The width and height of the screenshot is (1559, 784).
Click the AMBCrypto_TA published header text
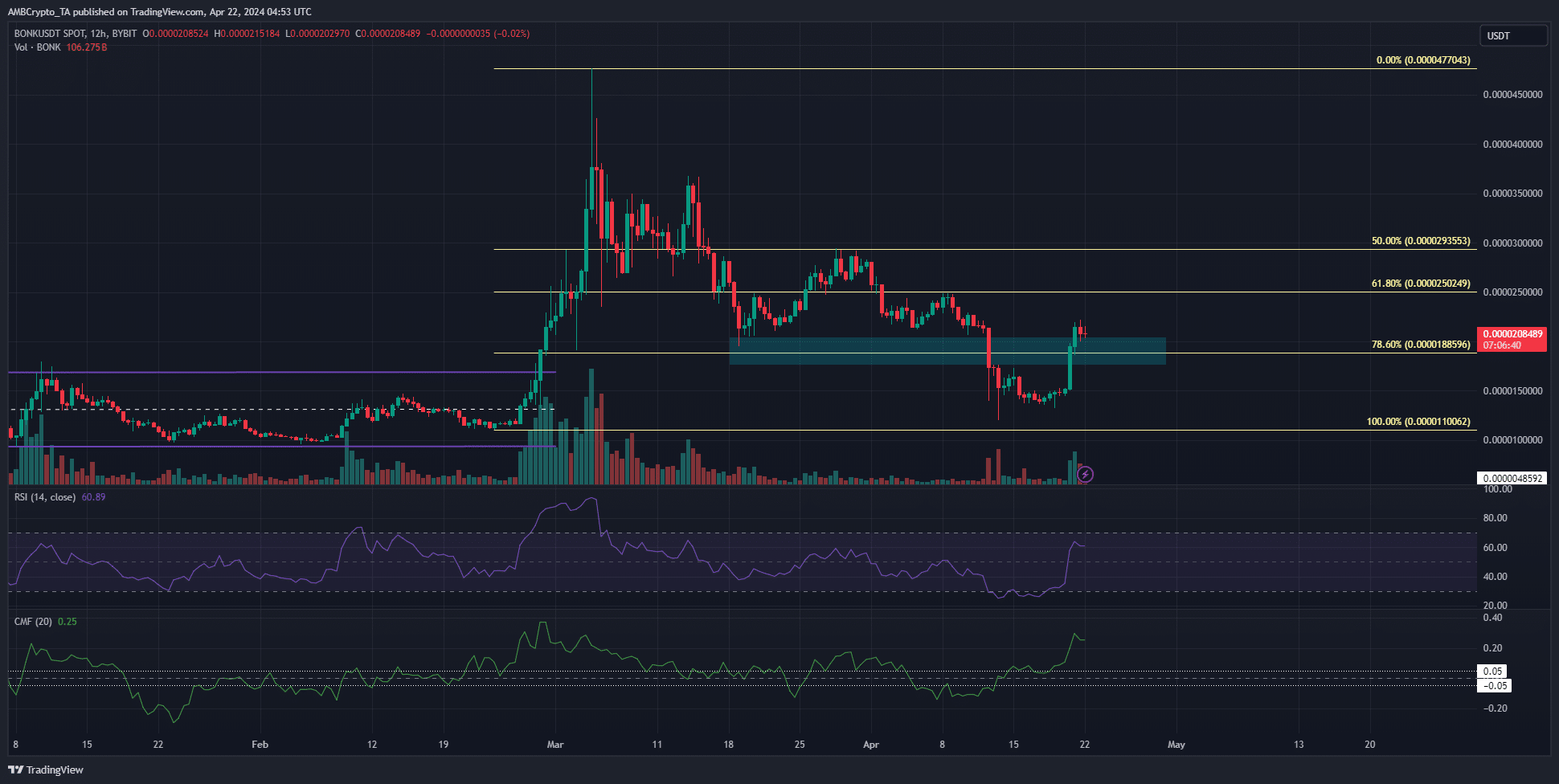point(159,12)
